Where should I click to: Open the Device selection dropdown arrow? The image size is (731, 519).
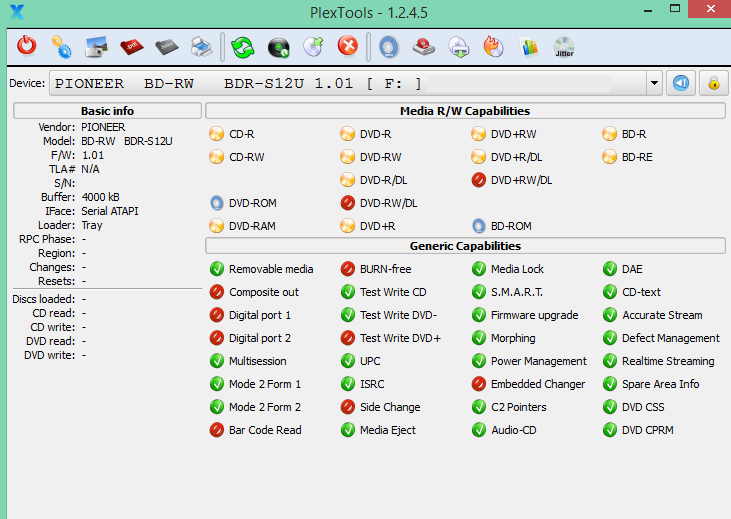655,83
